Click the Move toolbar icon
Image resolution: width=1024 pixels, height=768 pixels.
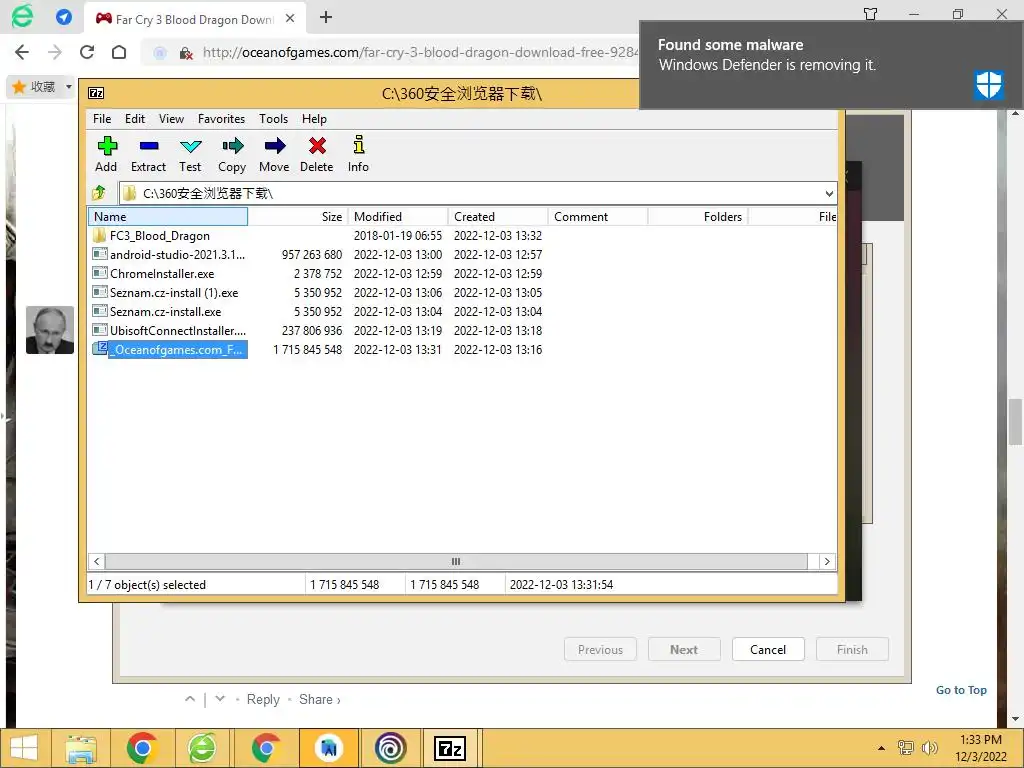(274, 154)
